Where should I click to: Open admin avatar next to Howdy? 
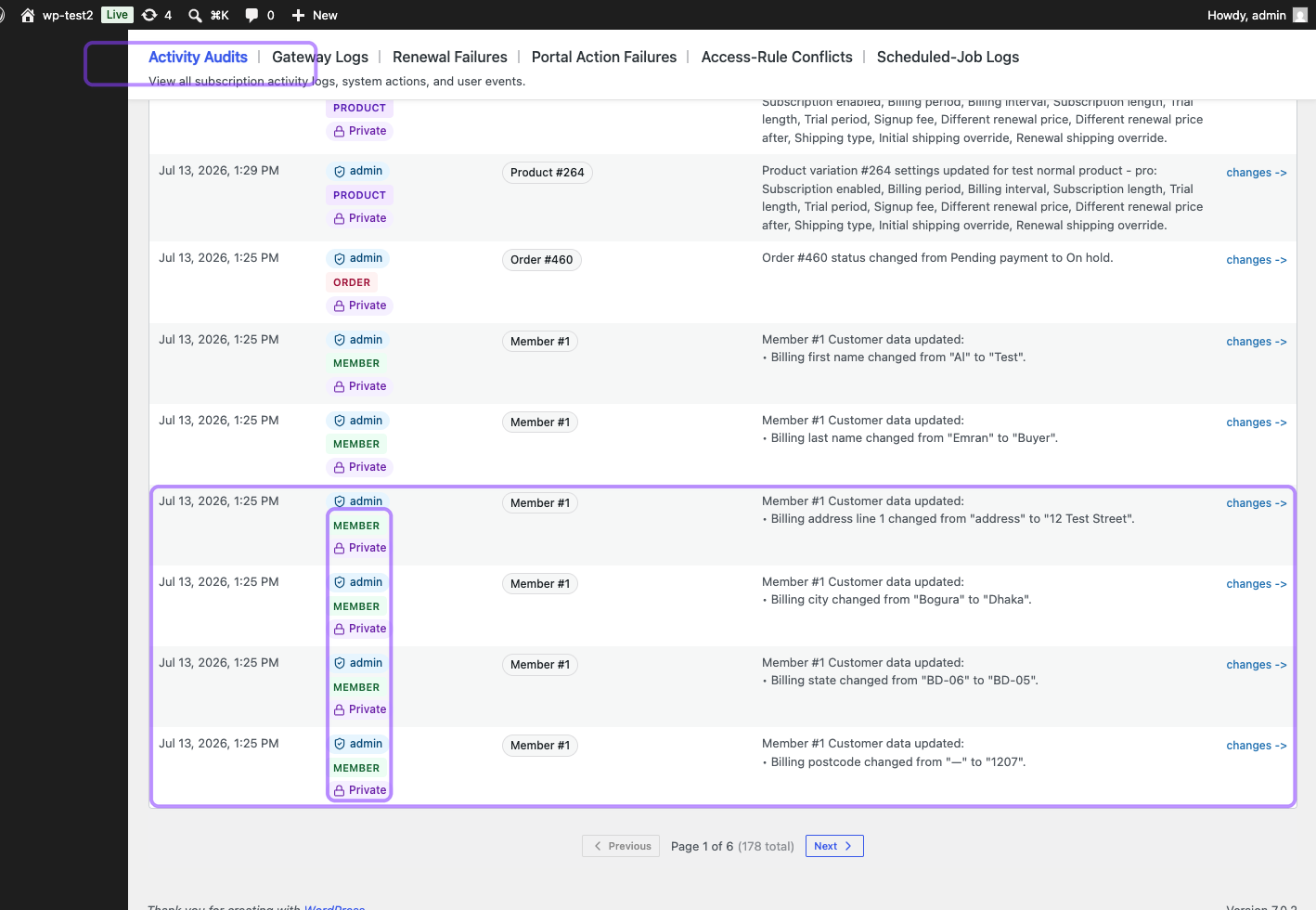[1300, 15]
